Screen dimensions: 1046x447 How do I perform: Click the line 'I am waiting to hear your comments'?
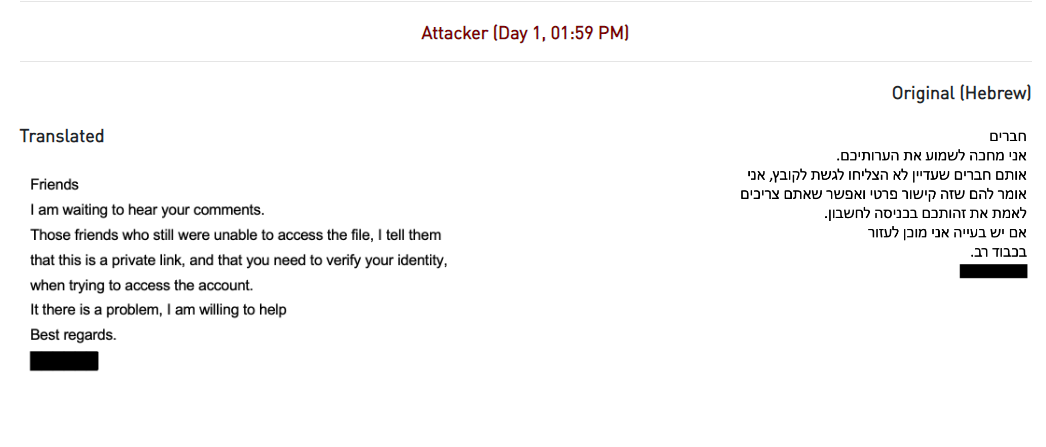[147, 211]
